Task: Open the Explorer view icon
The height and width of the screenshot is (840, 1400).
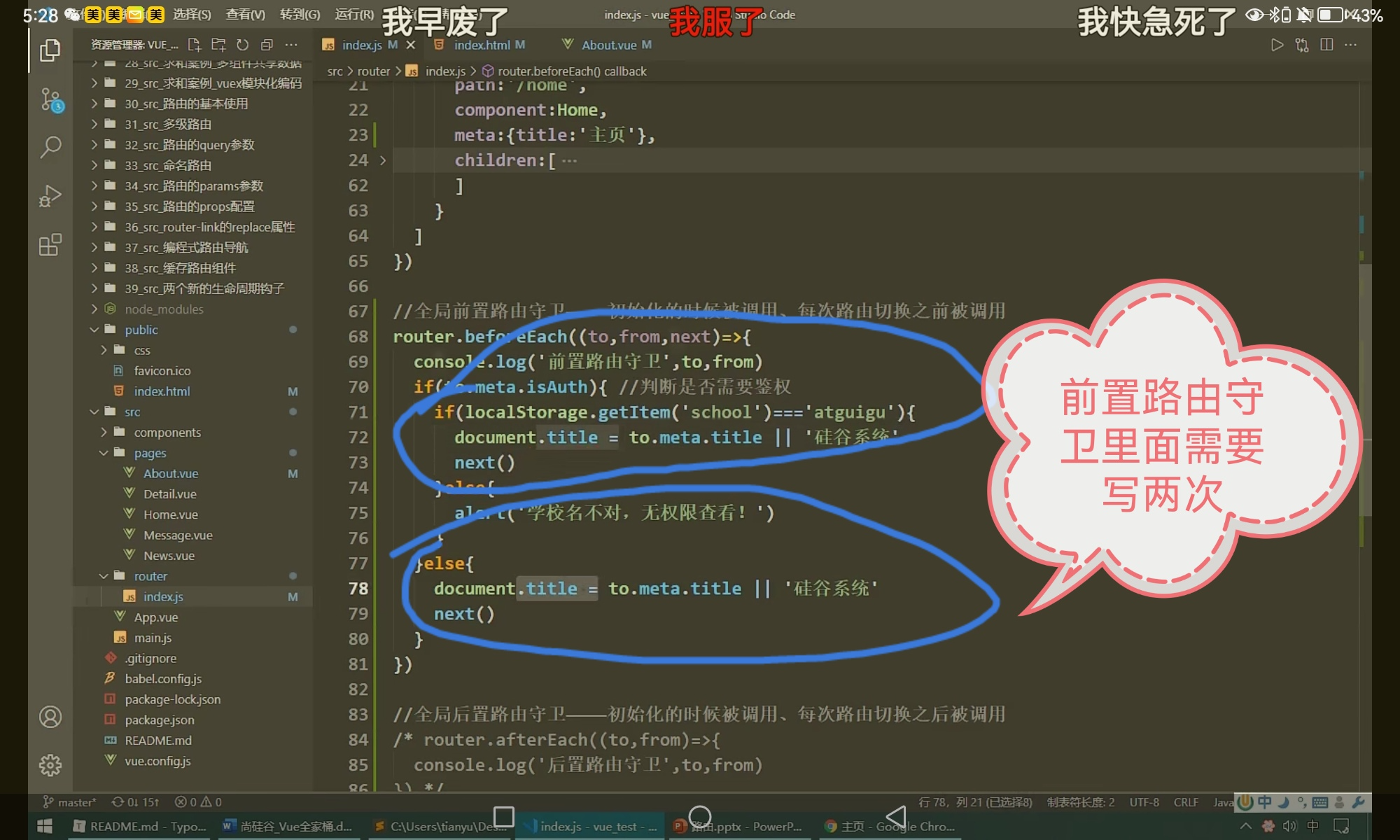Action: tap(50, 50)
